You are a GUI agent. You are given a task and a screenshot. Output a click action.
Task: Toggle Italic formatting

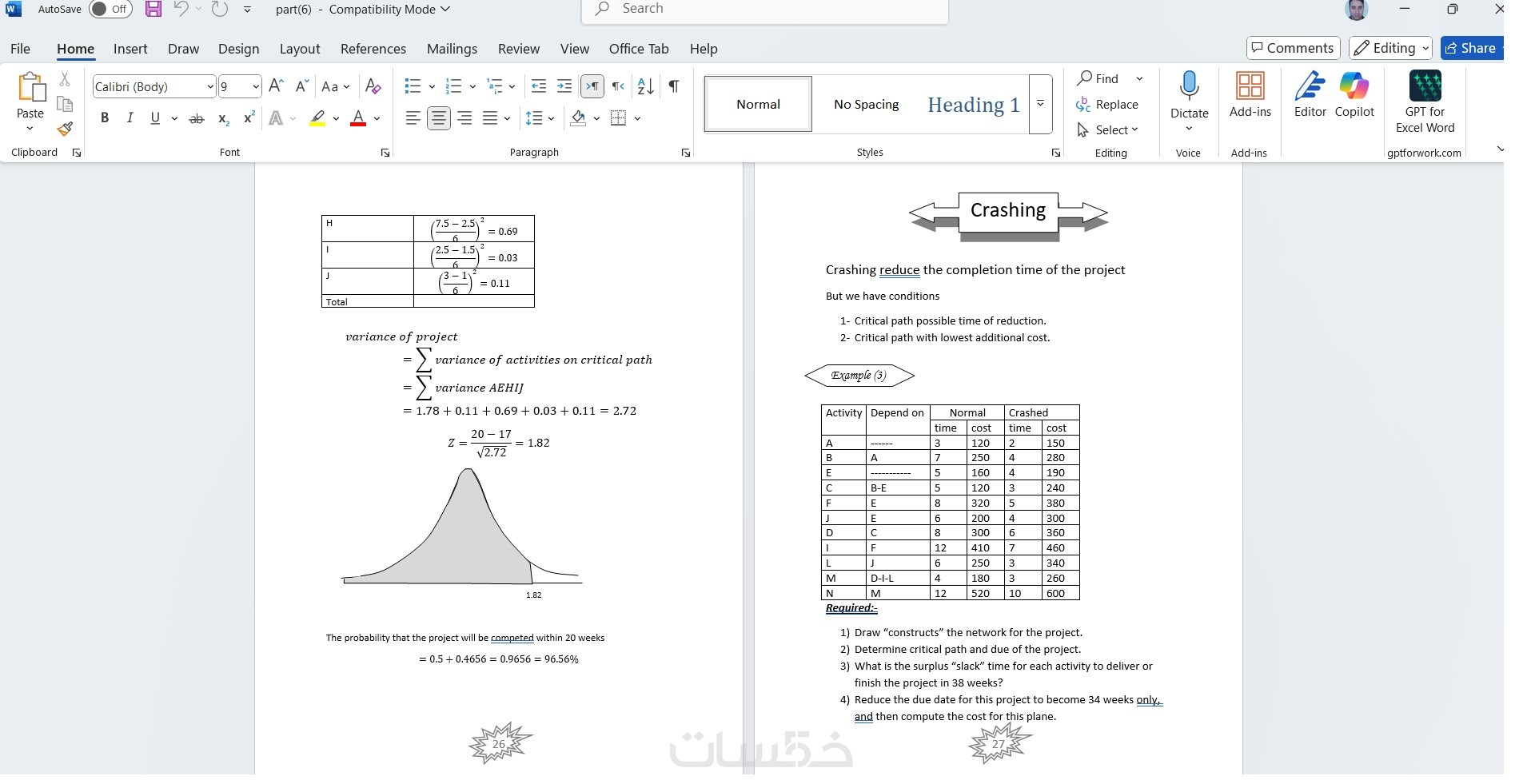(x=130, y=118)
